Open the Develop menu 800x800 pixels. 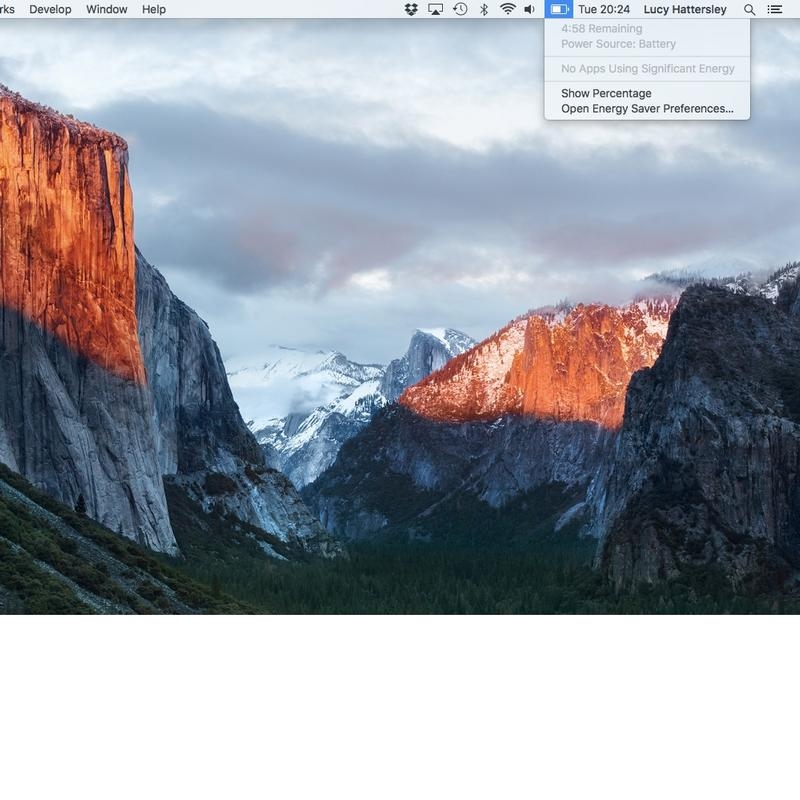tap(51, 9)
